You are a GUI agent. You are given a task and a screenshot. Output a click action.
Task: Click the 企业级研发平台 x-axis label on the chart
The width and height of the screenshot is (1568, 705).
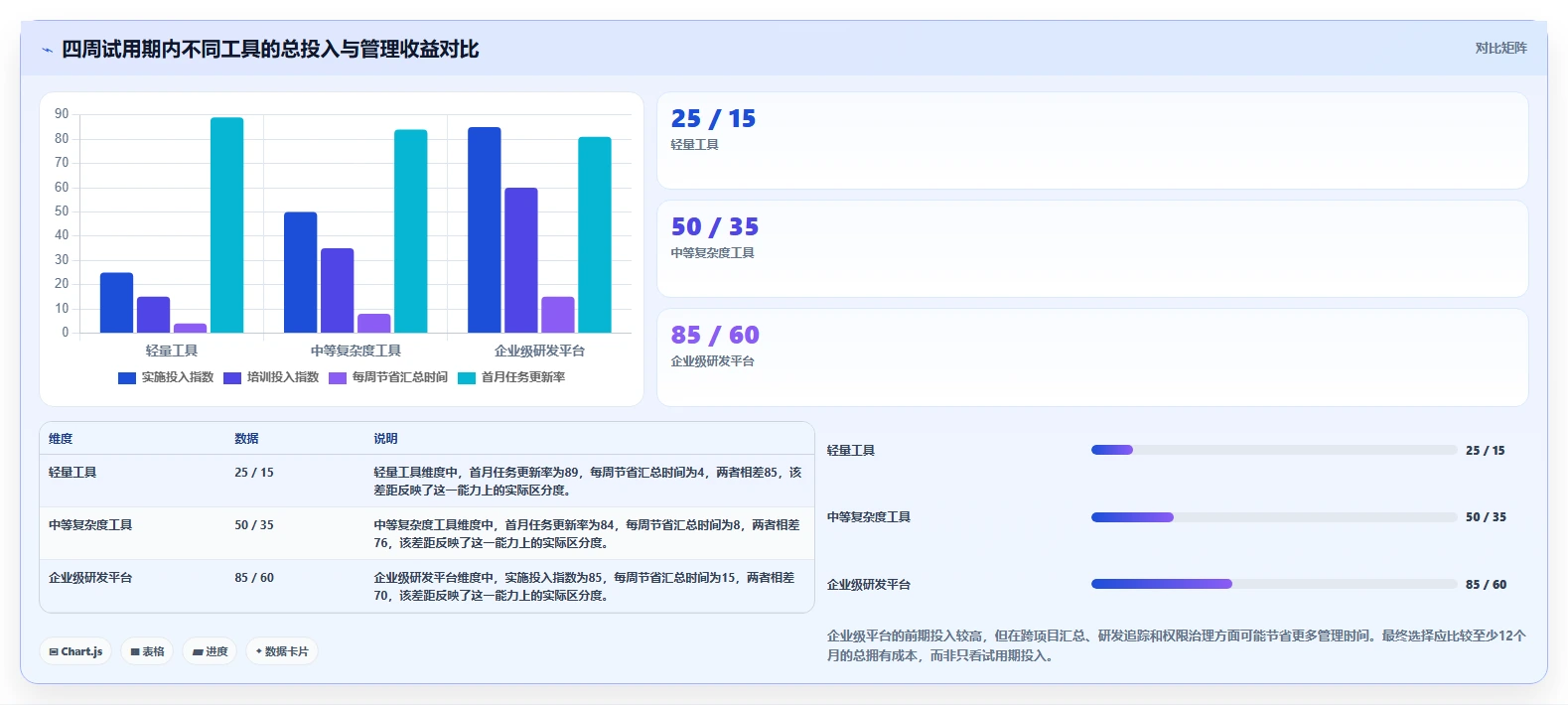pyautogui.click(x=540, y=352)
